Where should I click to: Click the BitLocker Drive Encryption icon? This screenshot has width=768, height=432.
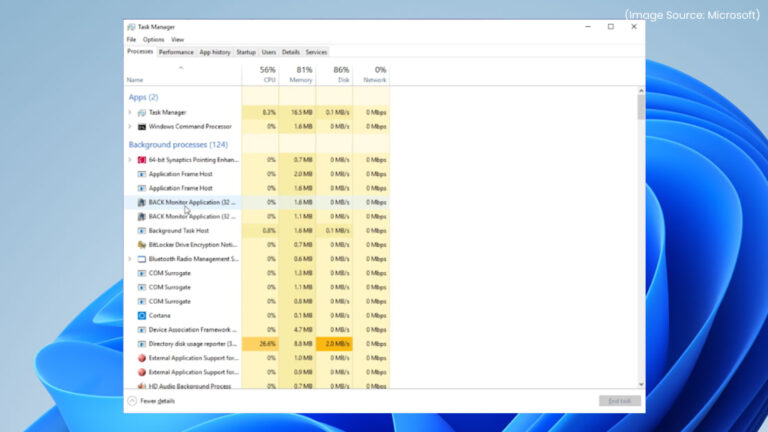coord(142,245)
